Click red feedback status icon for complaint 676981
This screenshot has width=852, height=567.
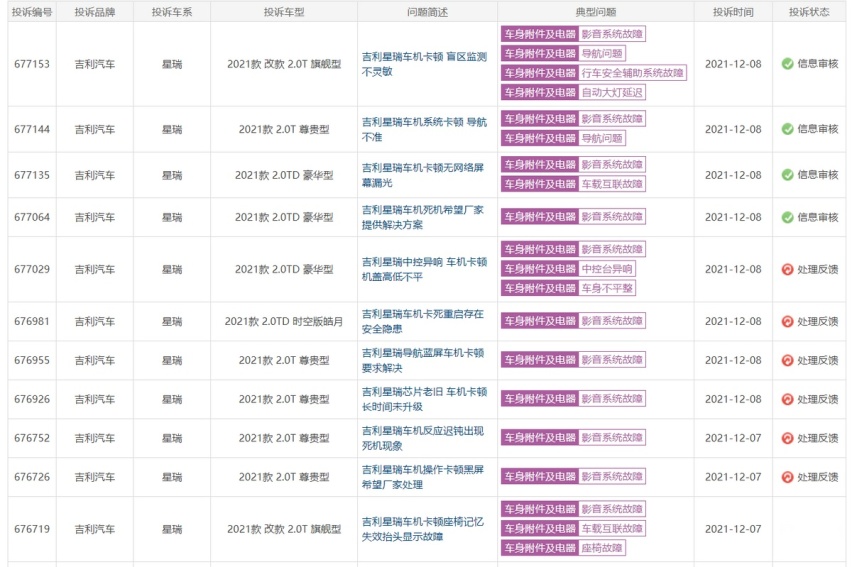787,322
